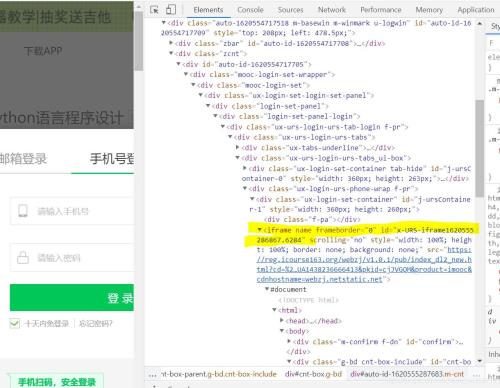This screenshot has width=500, height=388.
Task: Click the Elements panel vertical scrollbar thumb
Action: pos(480,148)
